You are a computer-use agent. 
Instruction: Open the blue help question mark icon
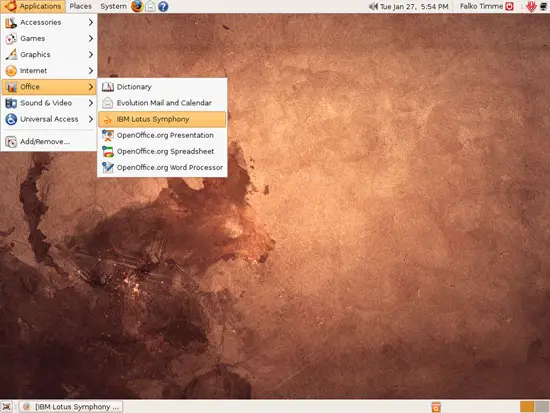[163, 6]
